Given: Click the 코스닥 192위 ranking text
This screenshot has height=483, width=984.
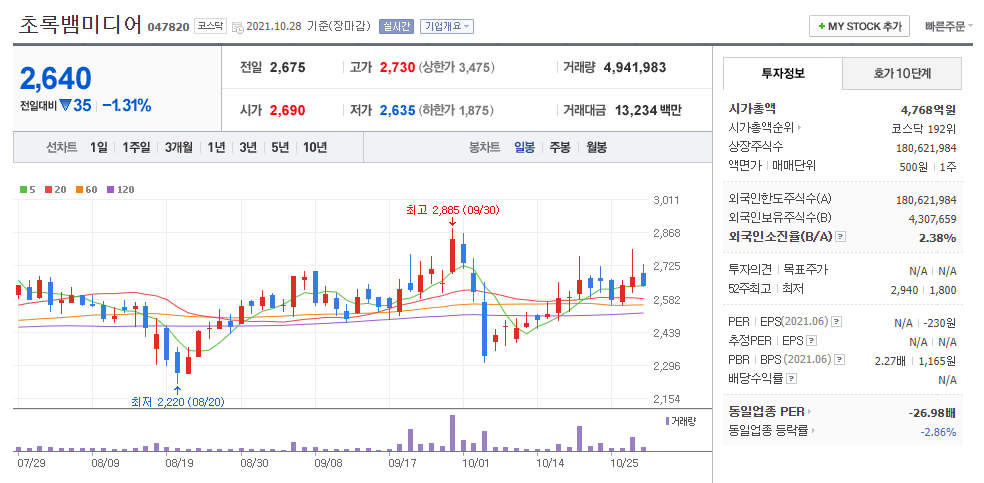Looking at the screenshot, I should pos(924,129).
